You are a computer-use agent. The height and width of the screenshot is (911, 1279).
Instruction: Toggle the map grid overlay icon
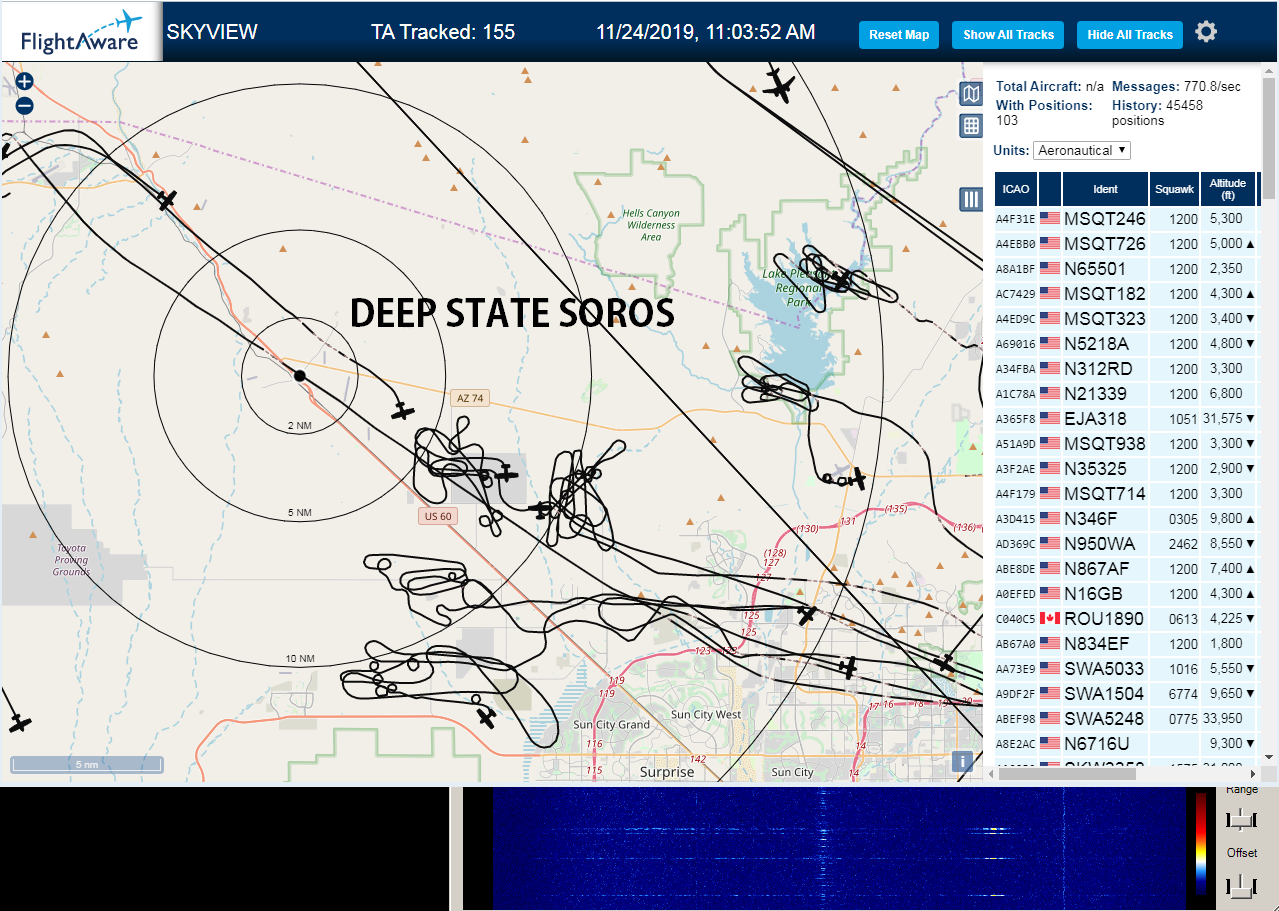970,125
